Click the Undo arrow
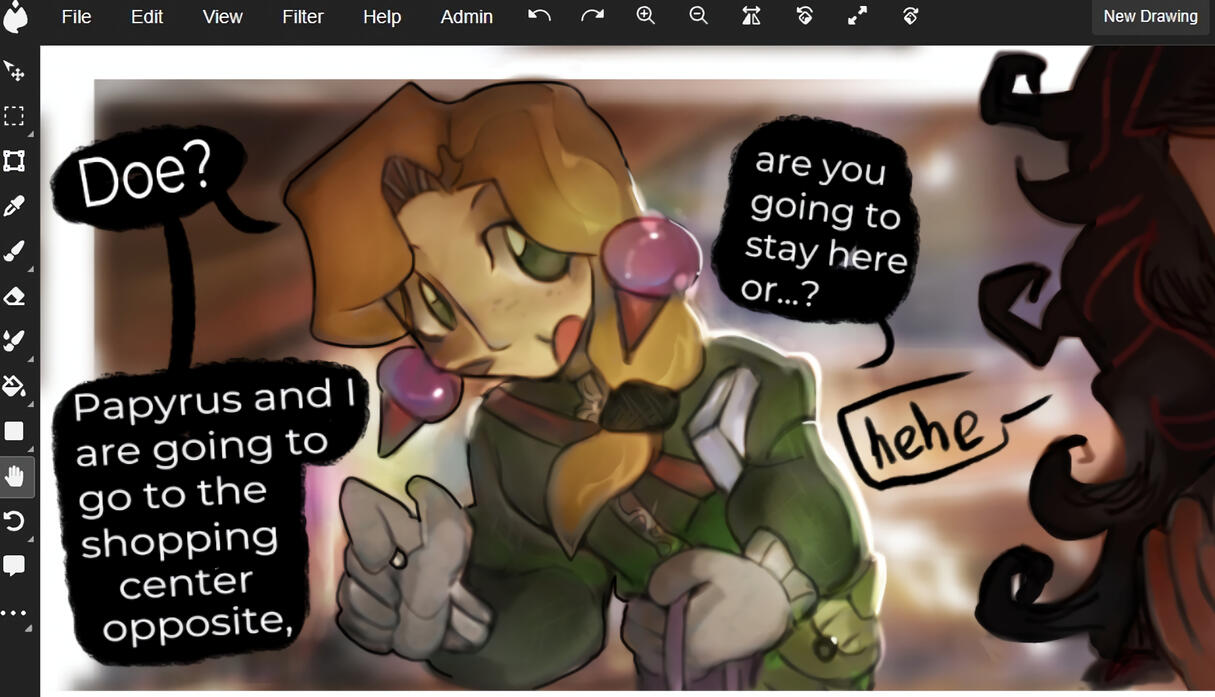1215x697 pixels. [x=539, y=16]
